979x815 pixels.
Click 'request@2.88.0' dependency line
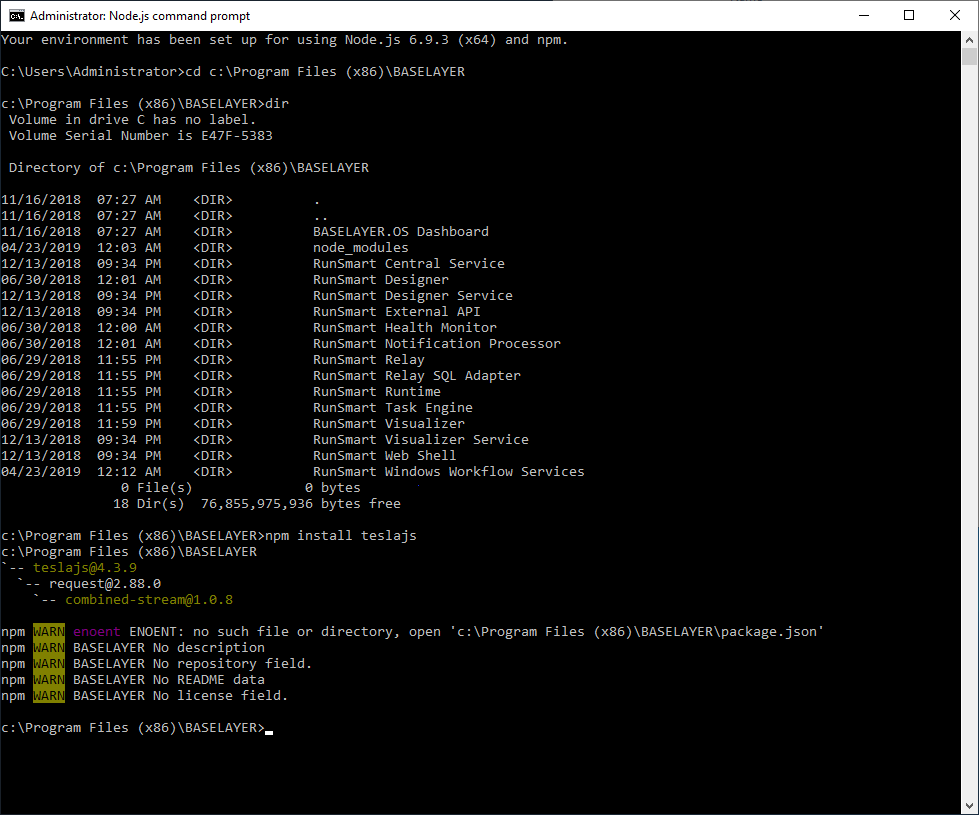105,584
